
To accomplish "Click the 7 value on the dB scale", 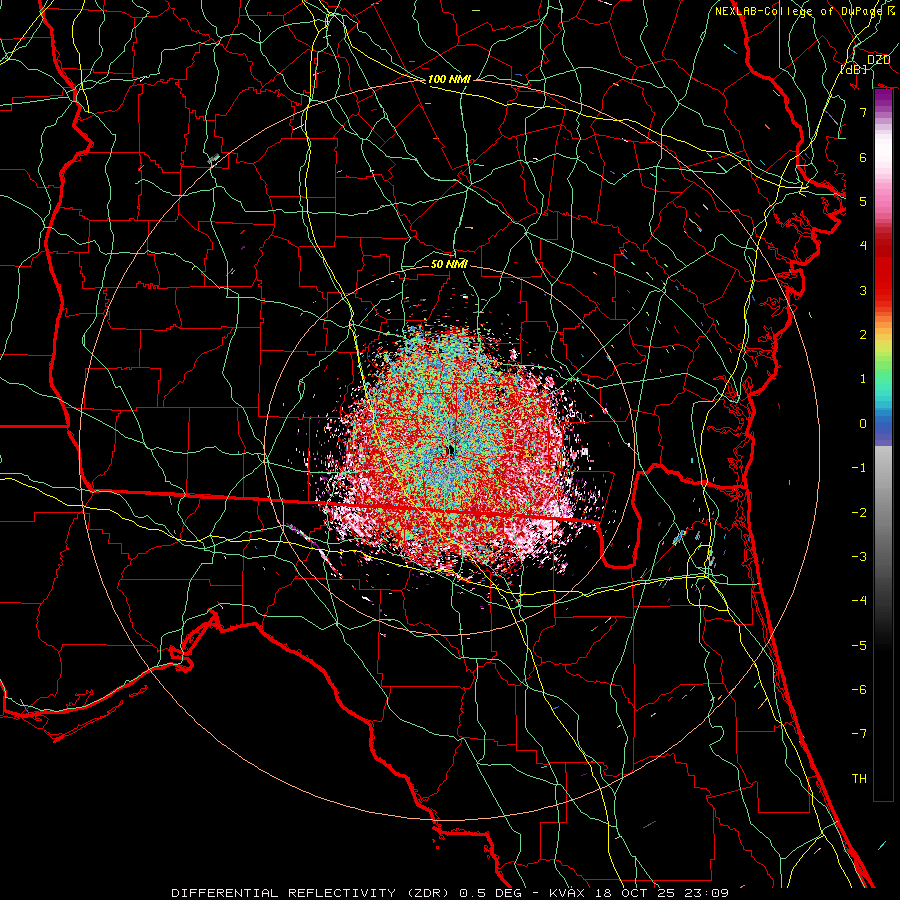I will click(863, 112).
